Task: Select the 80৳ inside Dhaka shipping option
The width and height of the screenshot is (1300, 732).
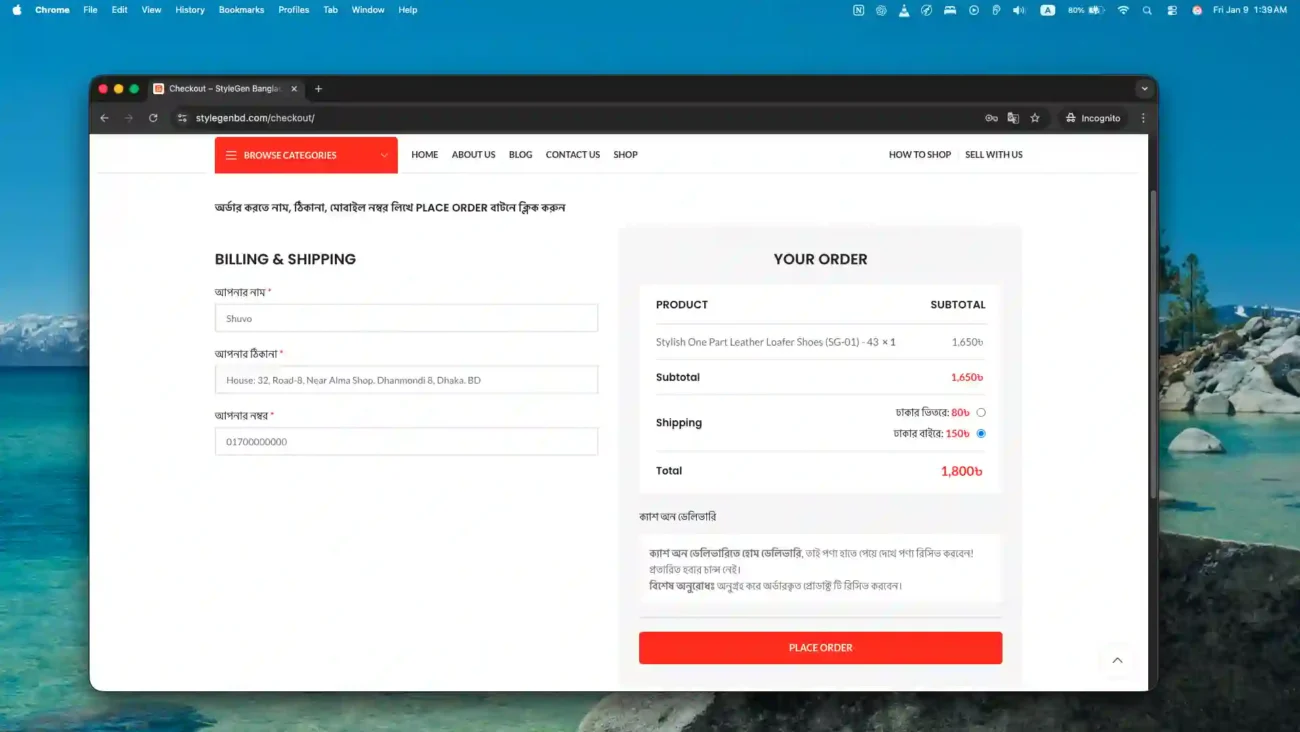Action: coord(981,412)
